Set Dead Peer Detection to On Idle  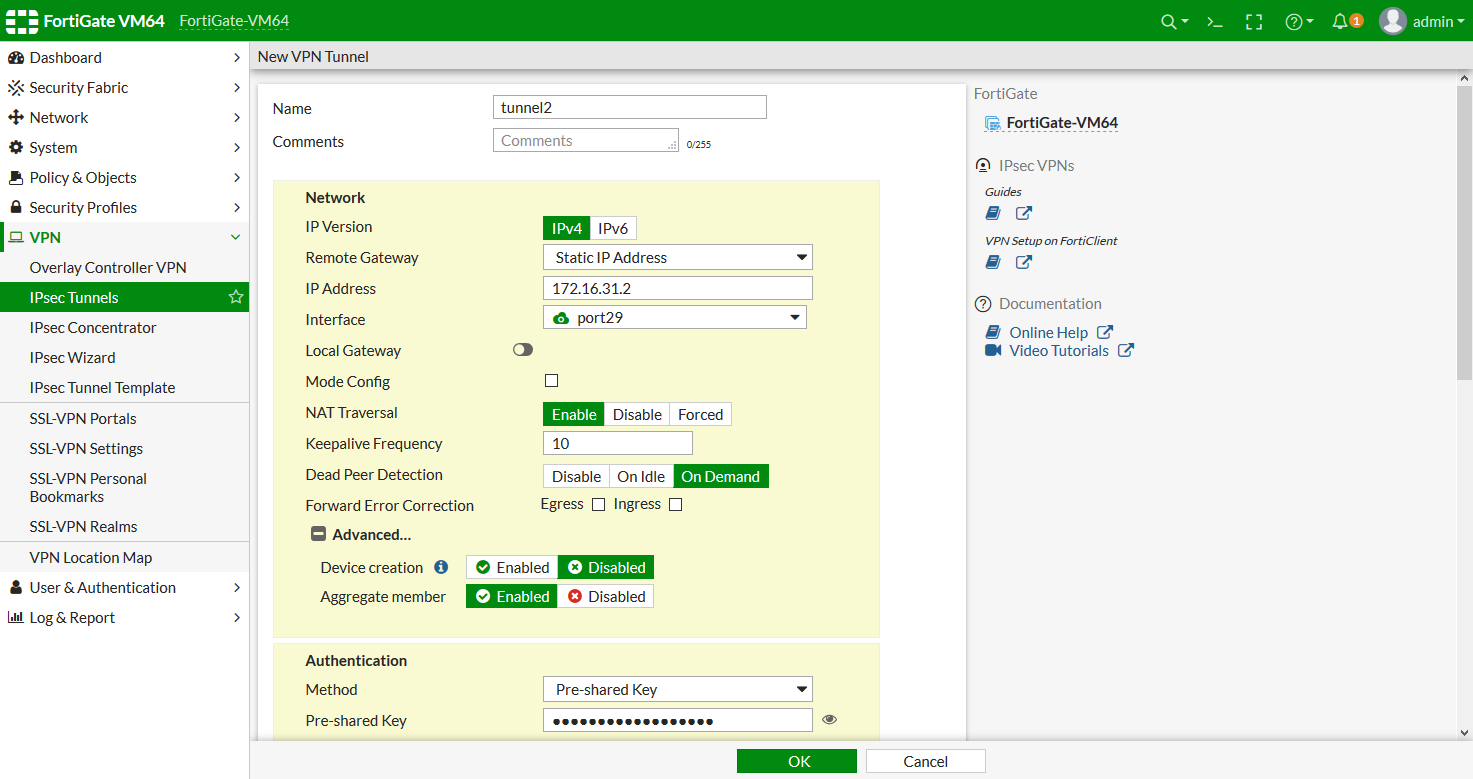(641, 476)
